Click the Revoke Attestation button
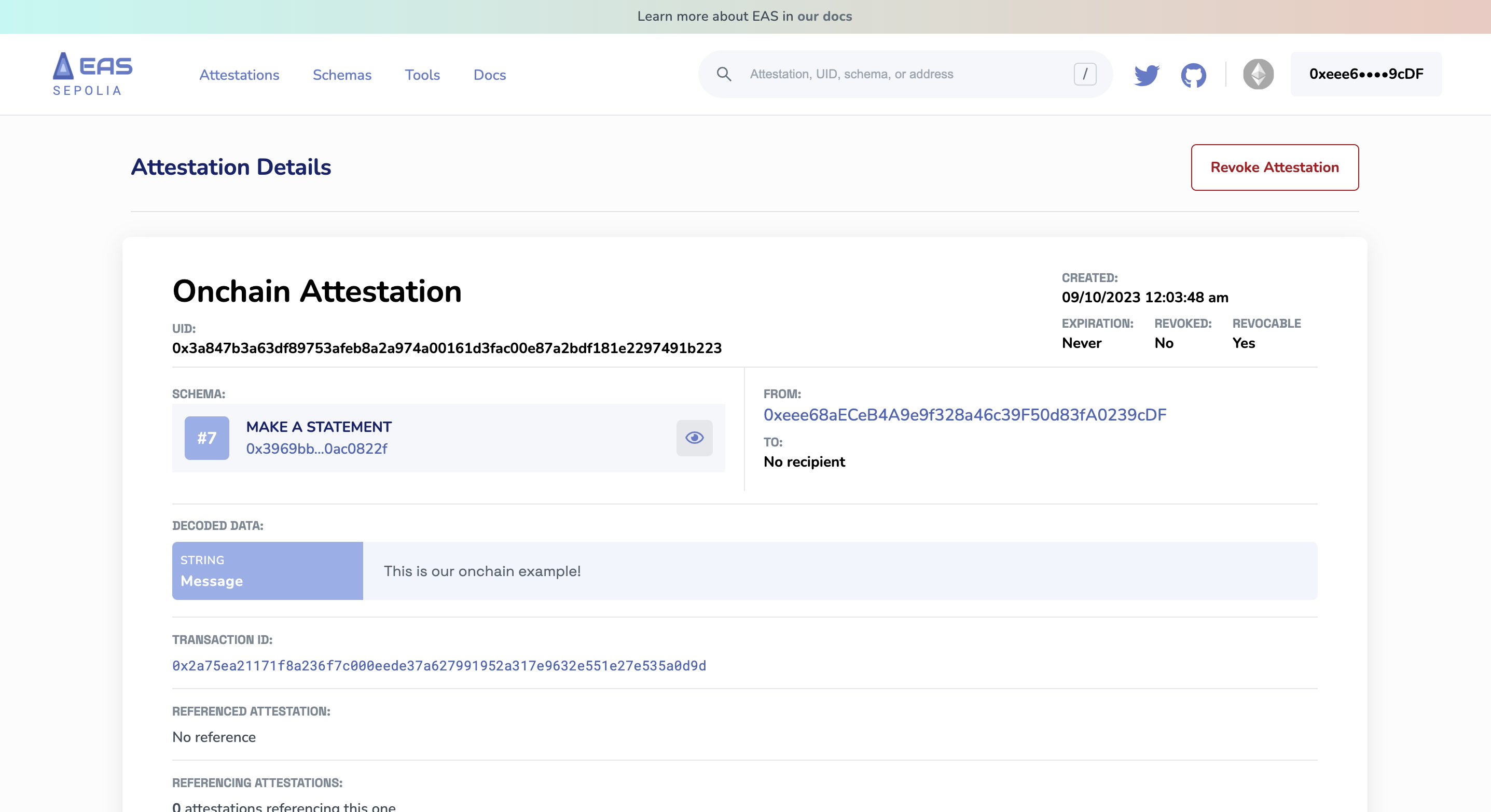The height and width of the screenshot is (812, 1491). click(1274, 167)
